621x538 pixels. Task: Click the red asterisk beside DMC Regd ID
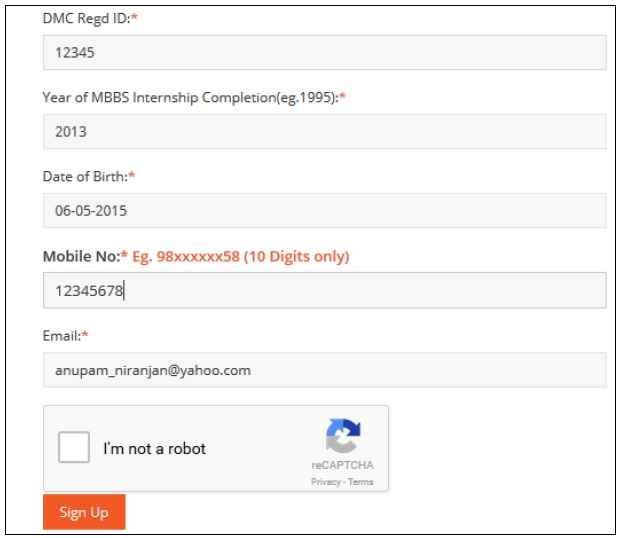point(134,19)
